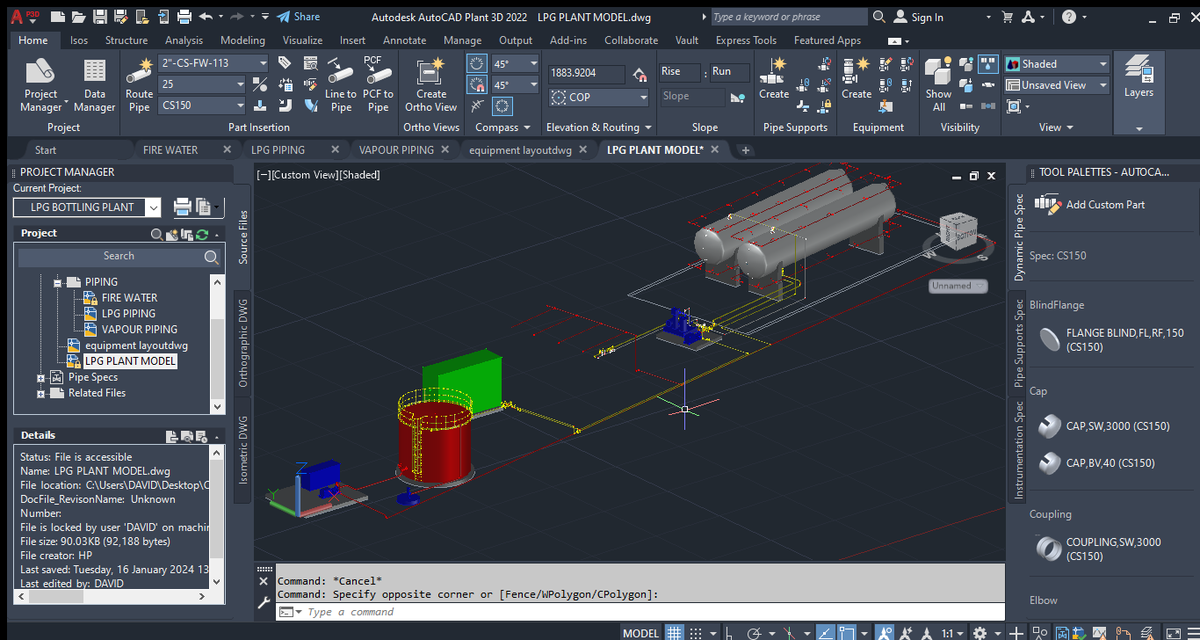Click the customization gear in status bar
1200x640 pixels.
tap(979, 633)
